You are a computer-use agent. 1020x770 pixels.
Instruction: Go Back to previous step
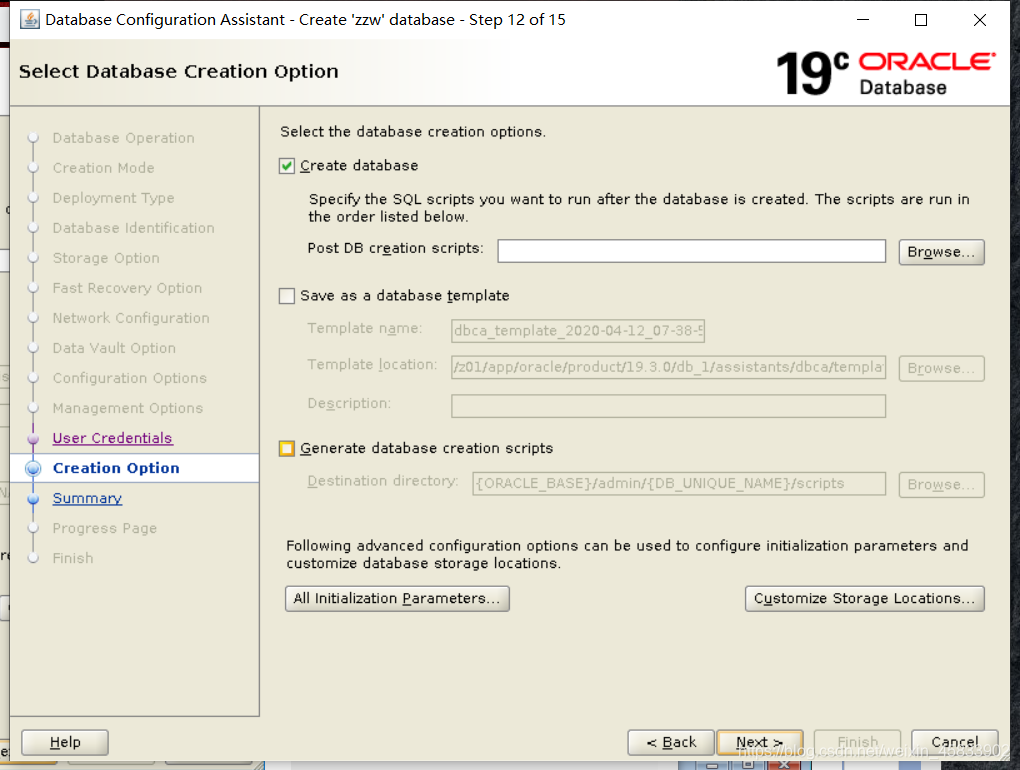pyautogui.click(x=671, y=742)
